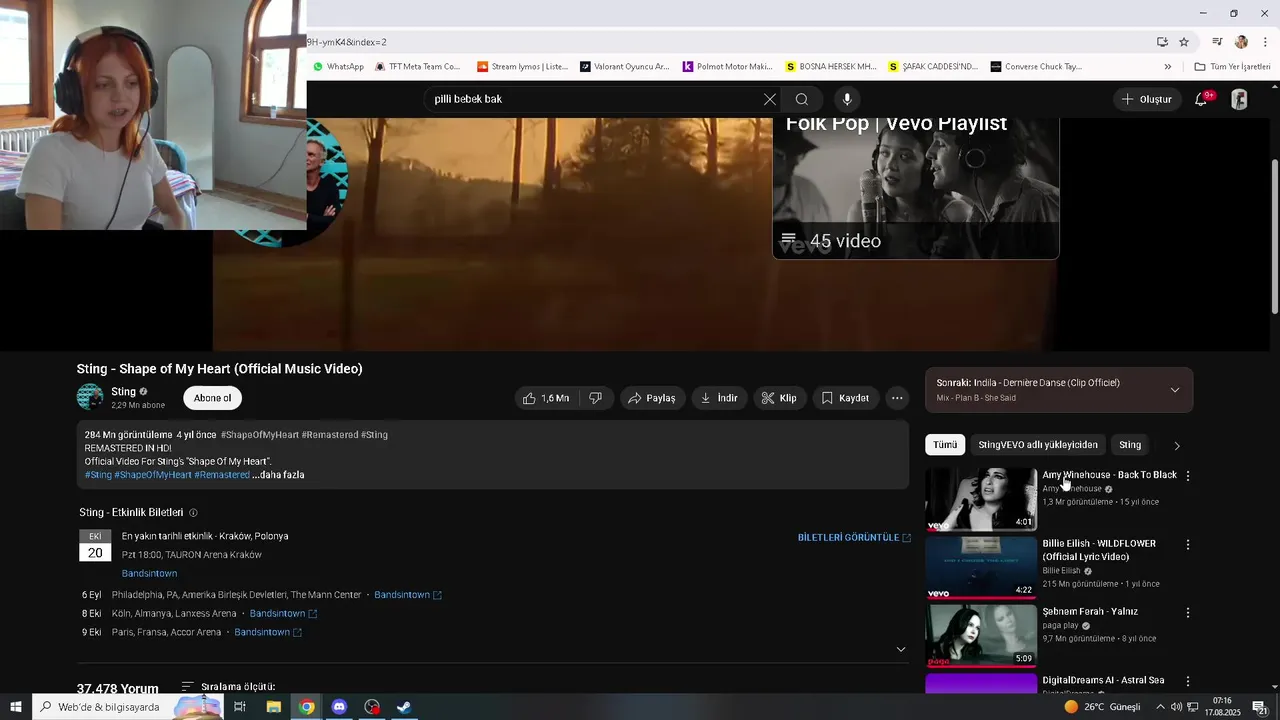The image size is (1280, 720).
Task: Open options for DigitalDreams AI Astral Sea
Action: click(1188, 681)
